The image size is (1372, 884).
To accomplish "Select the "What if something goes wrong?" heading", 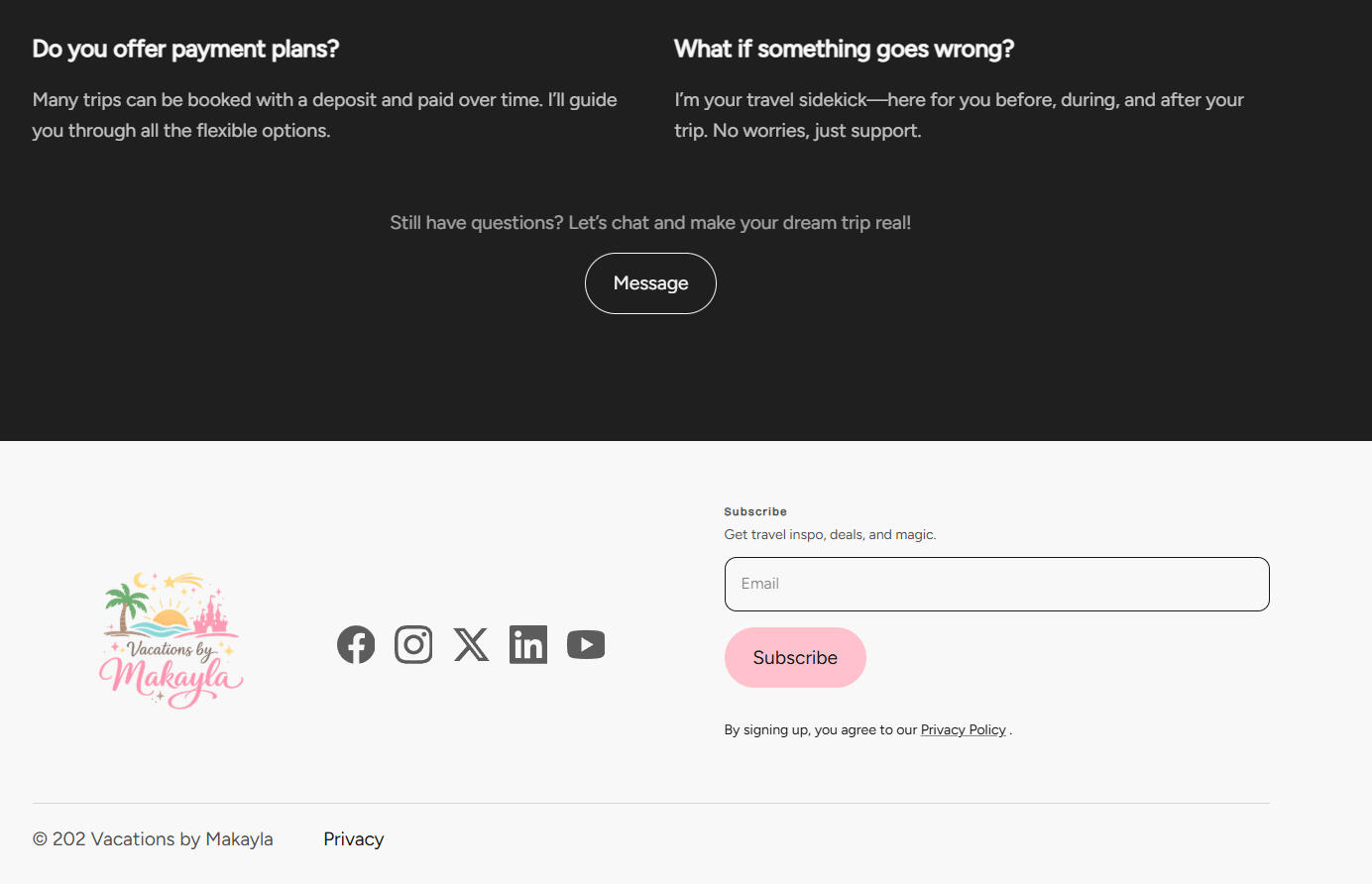I will (844, 49).
